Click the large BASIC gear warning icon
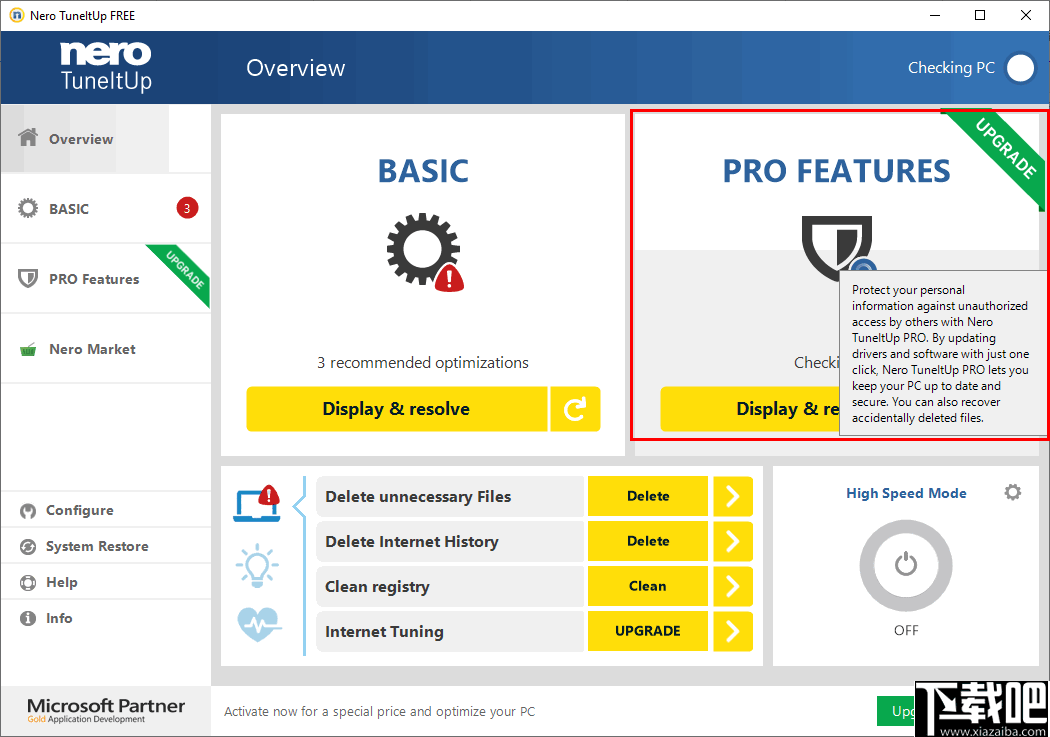The height and width of the screenshot is (737, 1050). pyautogui.click(x=425, y=253)
